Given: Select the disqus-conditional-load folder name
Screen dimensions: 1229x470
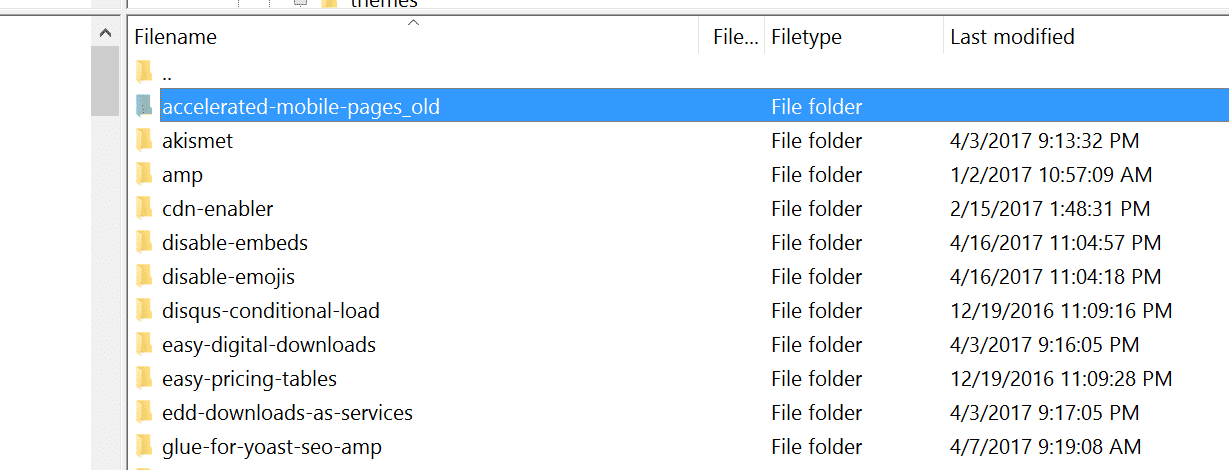Looking at the screenshot, I should [x=270, y=311].
